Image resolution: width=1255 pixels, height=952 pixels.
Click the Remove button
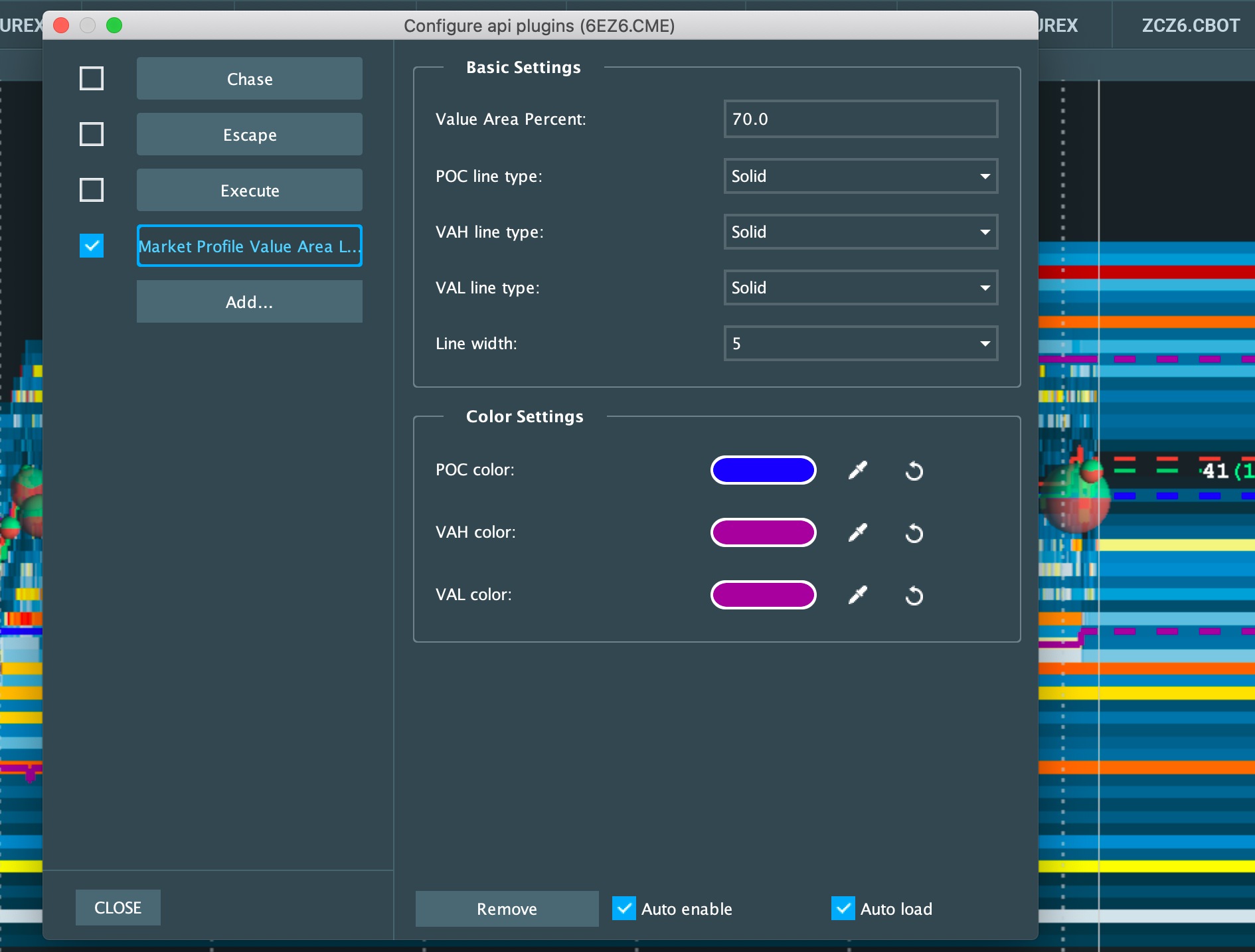click(507, 908)
